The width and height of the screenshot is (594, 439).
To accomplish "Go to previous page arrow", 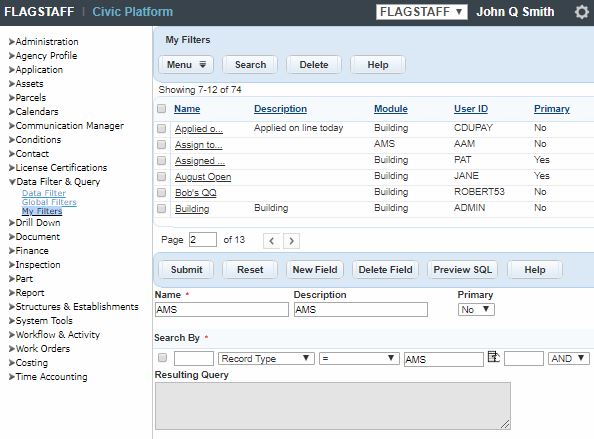I will tap(272, 241).
